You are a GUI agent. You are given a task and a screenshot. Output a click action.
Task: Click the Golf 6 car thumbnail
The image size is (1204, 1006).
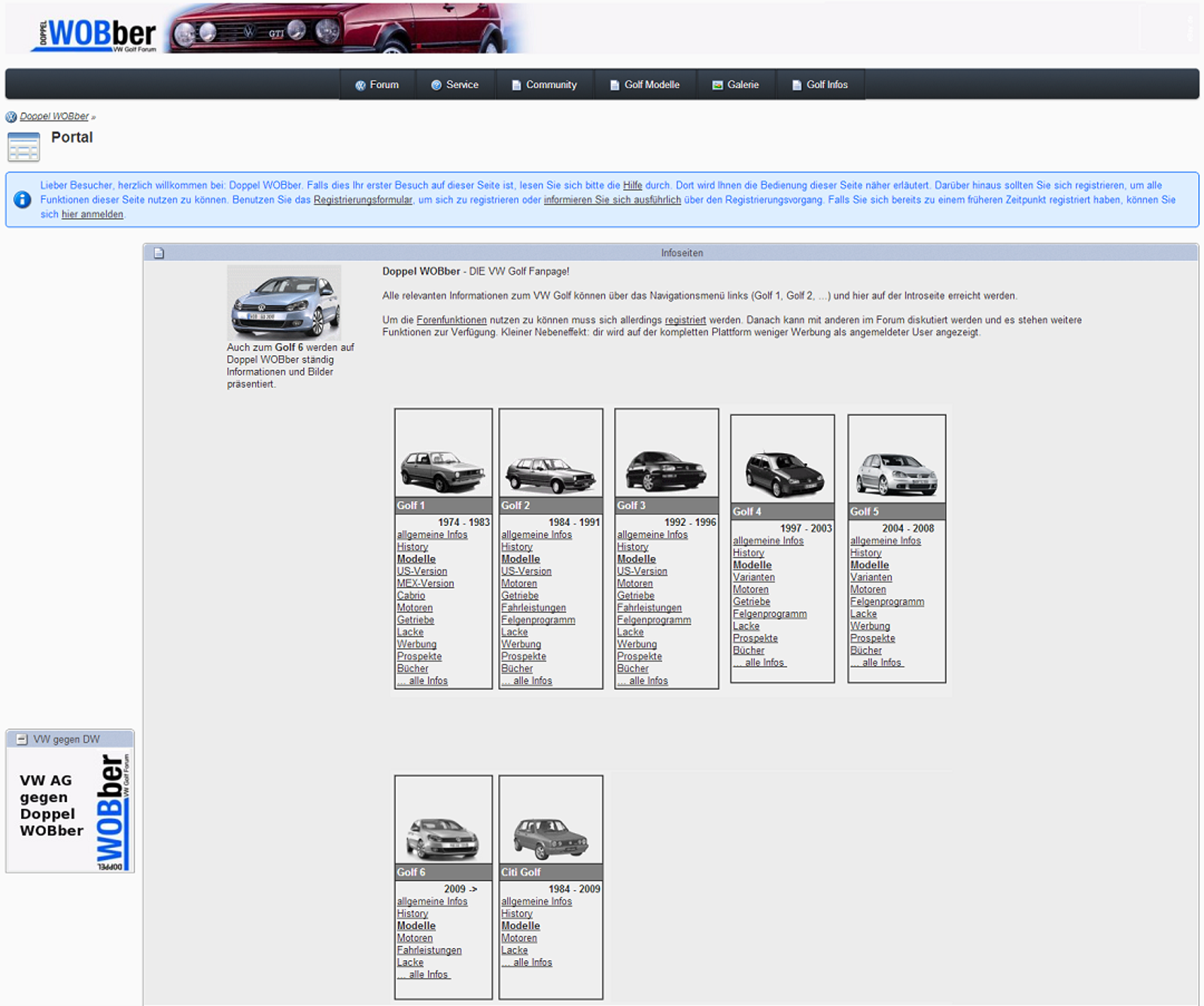point(443,837)
